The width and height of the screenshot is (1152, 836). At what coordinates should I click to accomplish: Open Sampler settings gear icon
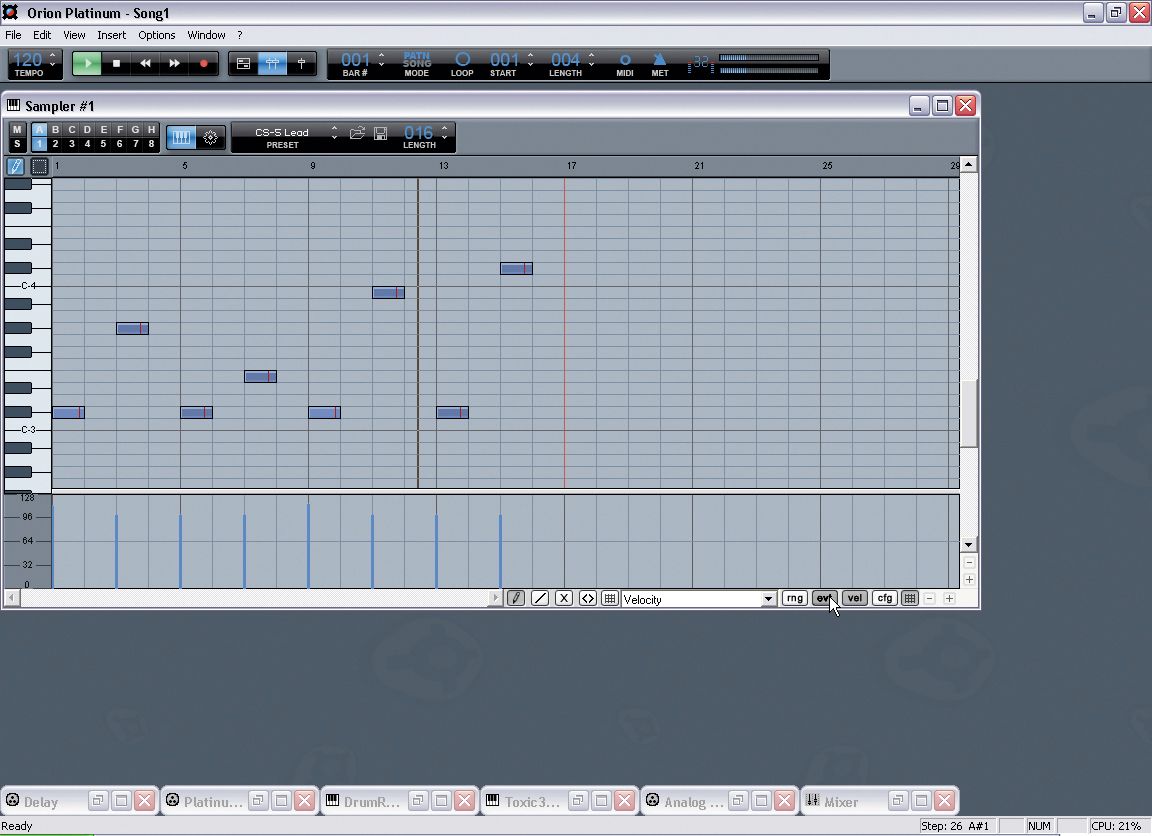(x=210, y=137)
